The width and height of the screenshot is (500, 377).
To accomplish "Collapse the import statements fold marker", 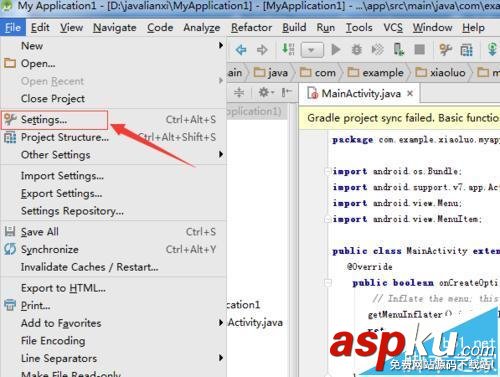I will [x=328, y=171].
